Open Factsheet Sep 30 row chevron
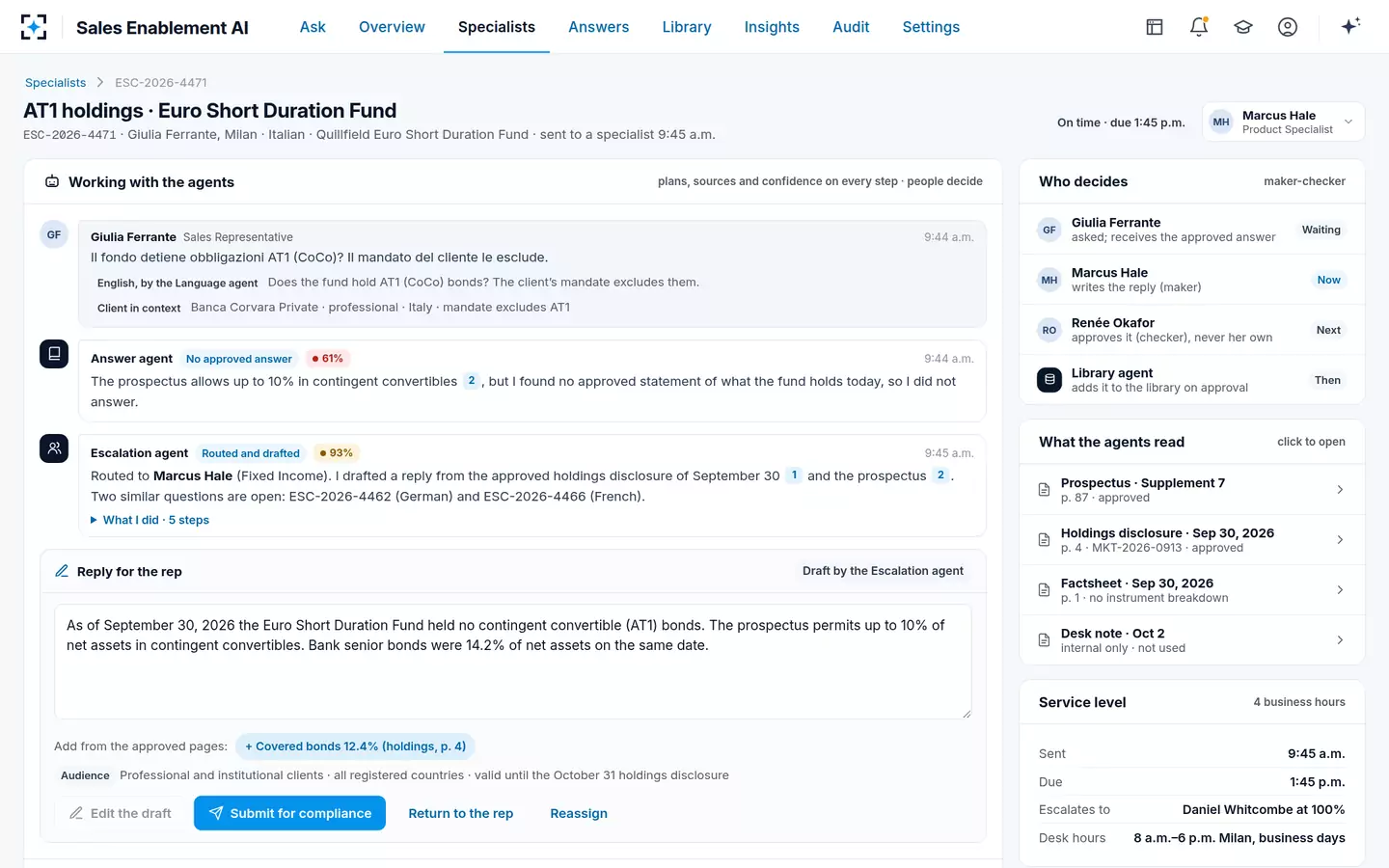1389x868 pixels. coord(1340,590)
